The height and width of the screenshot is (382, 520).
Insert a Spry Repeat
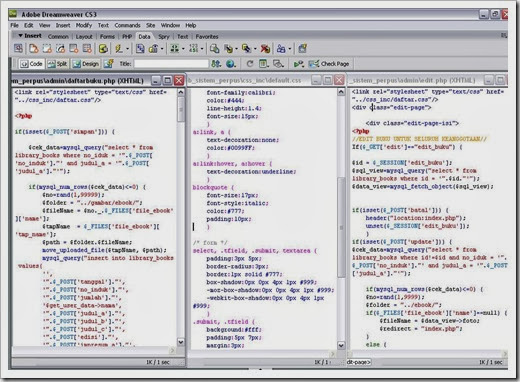click(x=60, y=49)
